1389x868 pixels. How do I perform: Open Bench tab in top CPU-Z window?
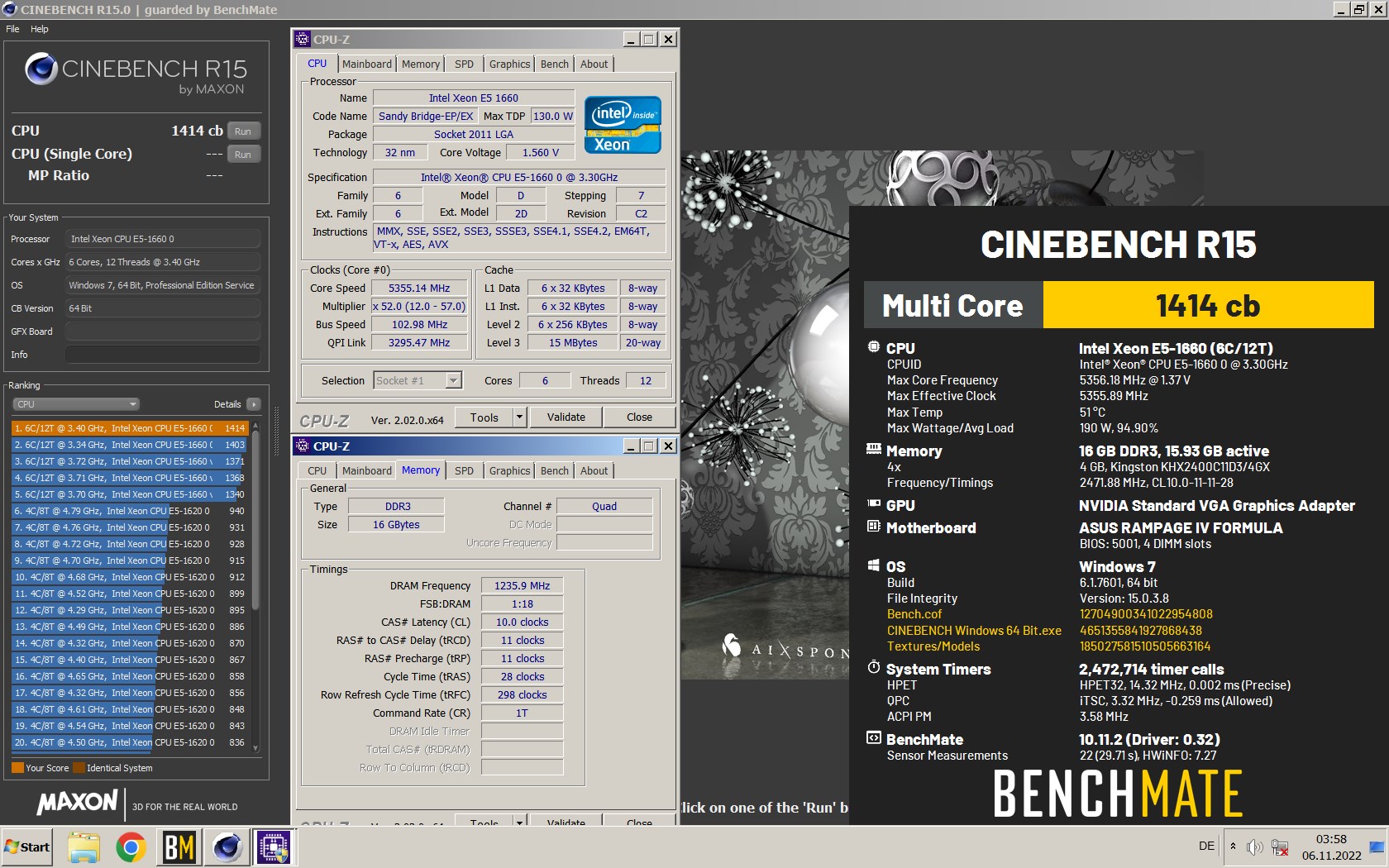(x=555, y=64)
